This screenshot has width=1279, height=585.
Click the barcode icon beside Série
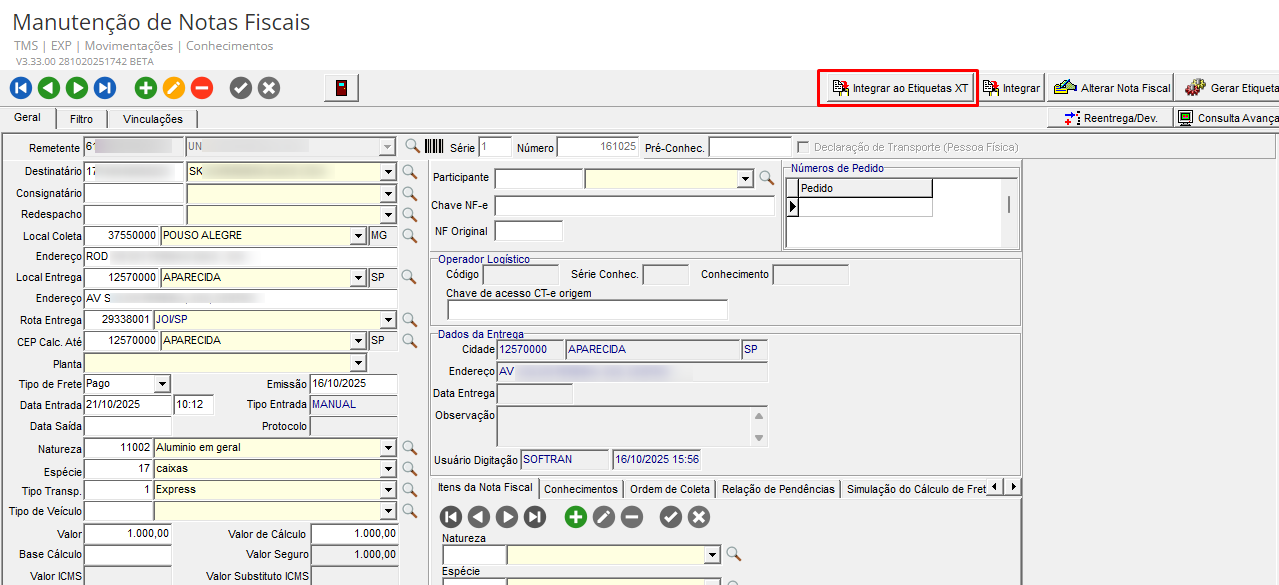(x=434, y=147)
